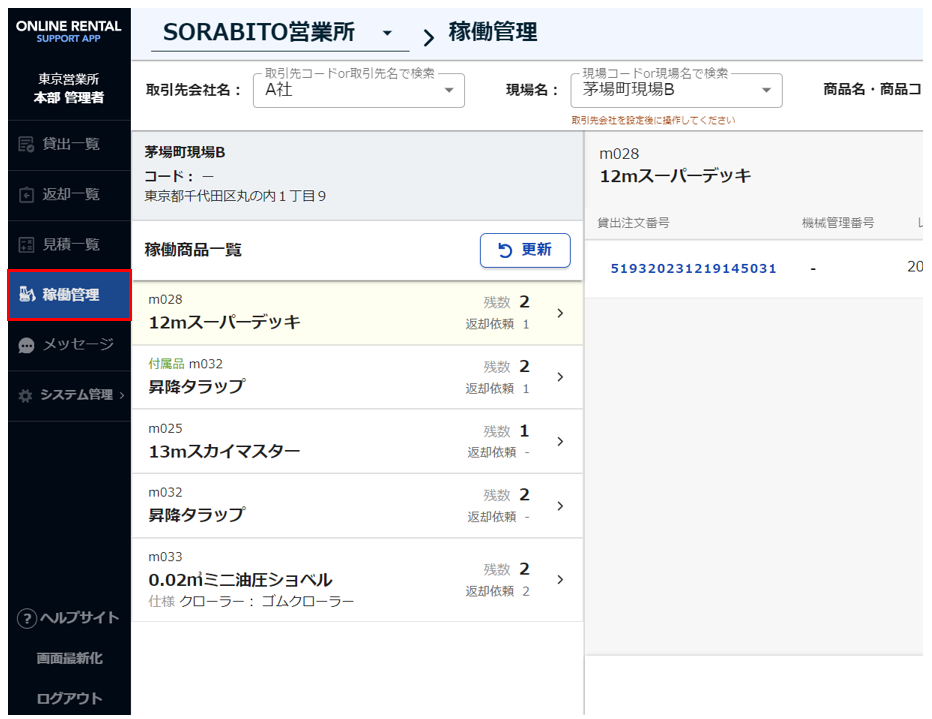Expand the m025 13mスカイマスター row chevron
The width and height of the screenshot is (932, 719).
pos(560,442)
